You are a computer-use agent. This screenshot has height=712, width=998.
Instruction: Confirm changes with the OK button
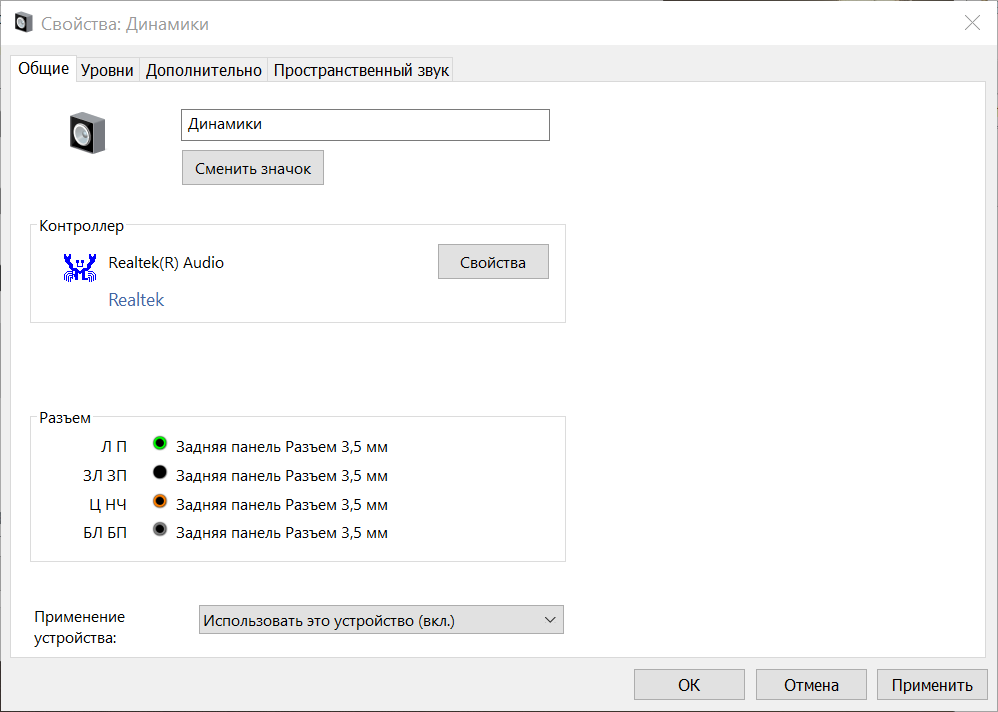tap(689, 685)
